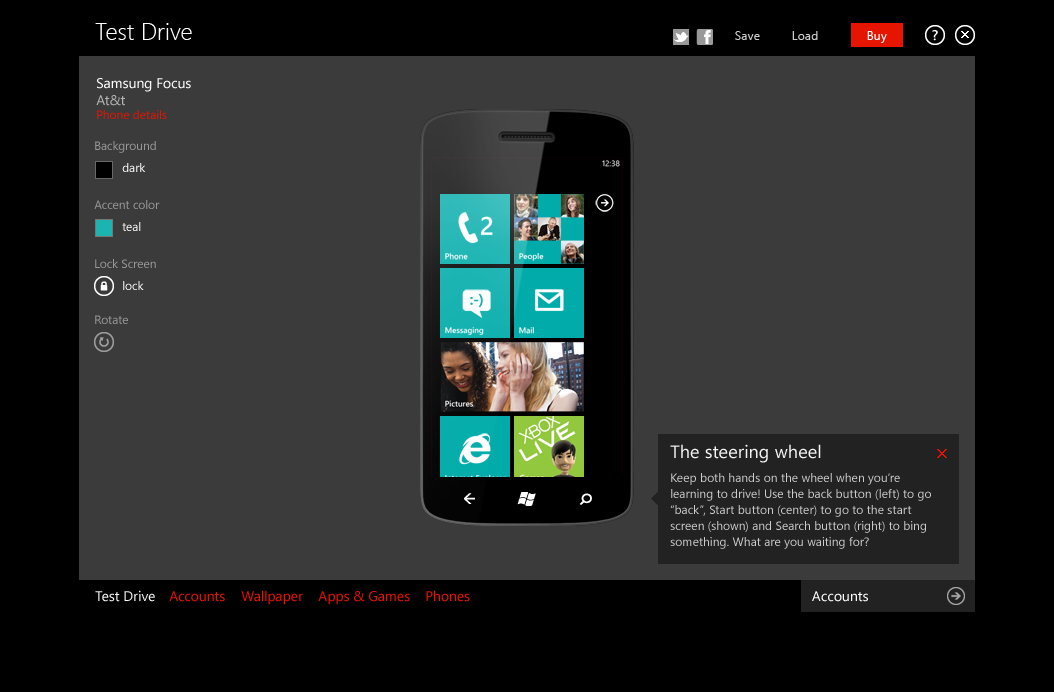The width and height of the screenshot is (1054, 692).
Task: Click the rotate phone icon
Action: point(104,342)
